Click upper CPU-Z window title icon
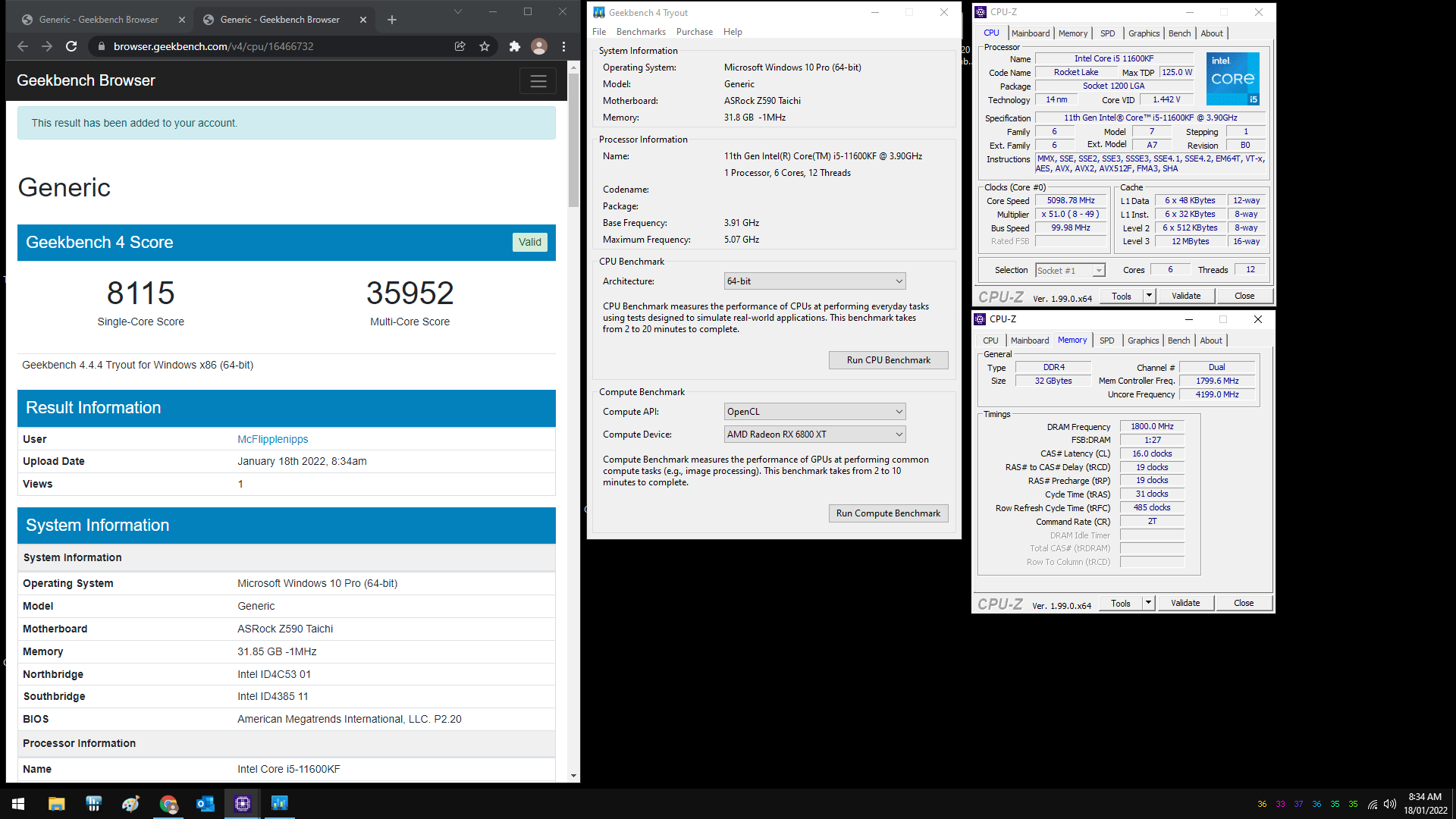Image resolution: width=1456 pixels, height=819 pixels. click(981, 12)
